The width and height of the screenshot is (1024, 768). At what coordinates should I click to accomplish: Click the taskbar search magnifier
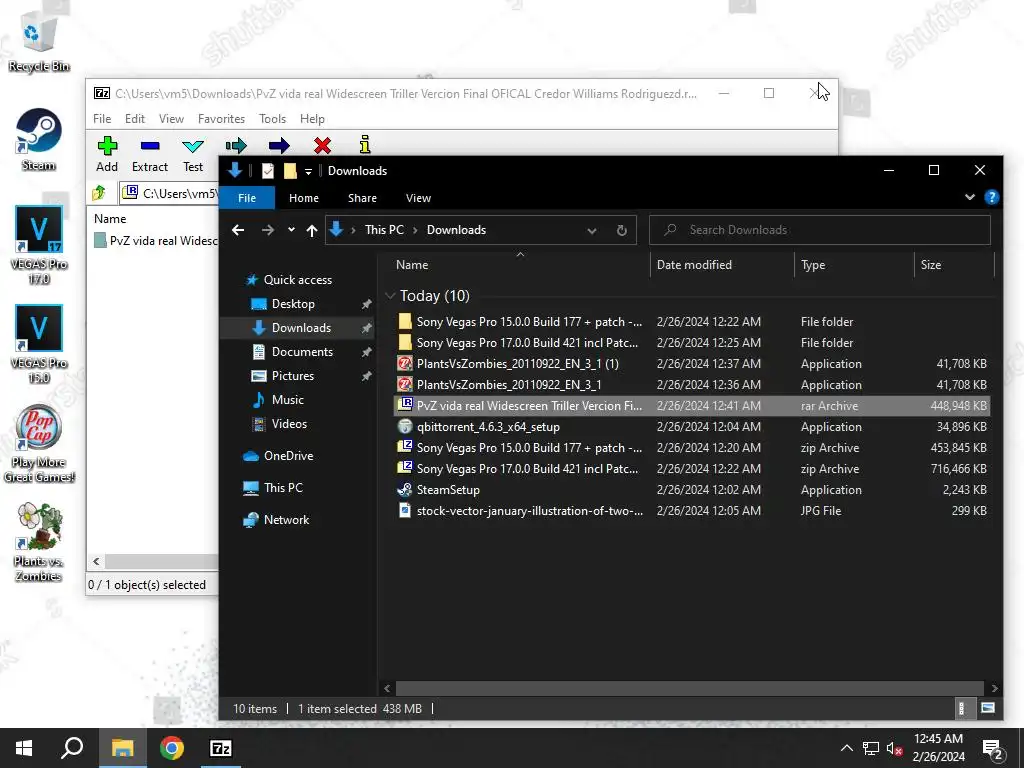(x=72, y=748)
